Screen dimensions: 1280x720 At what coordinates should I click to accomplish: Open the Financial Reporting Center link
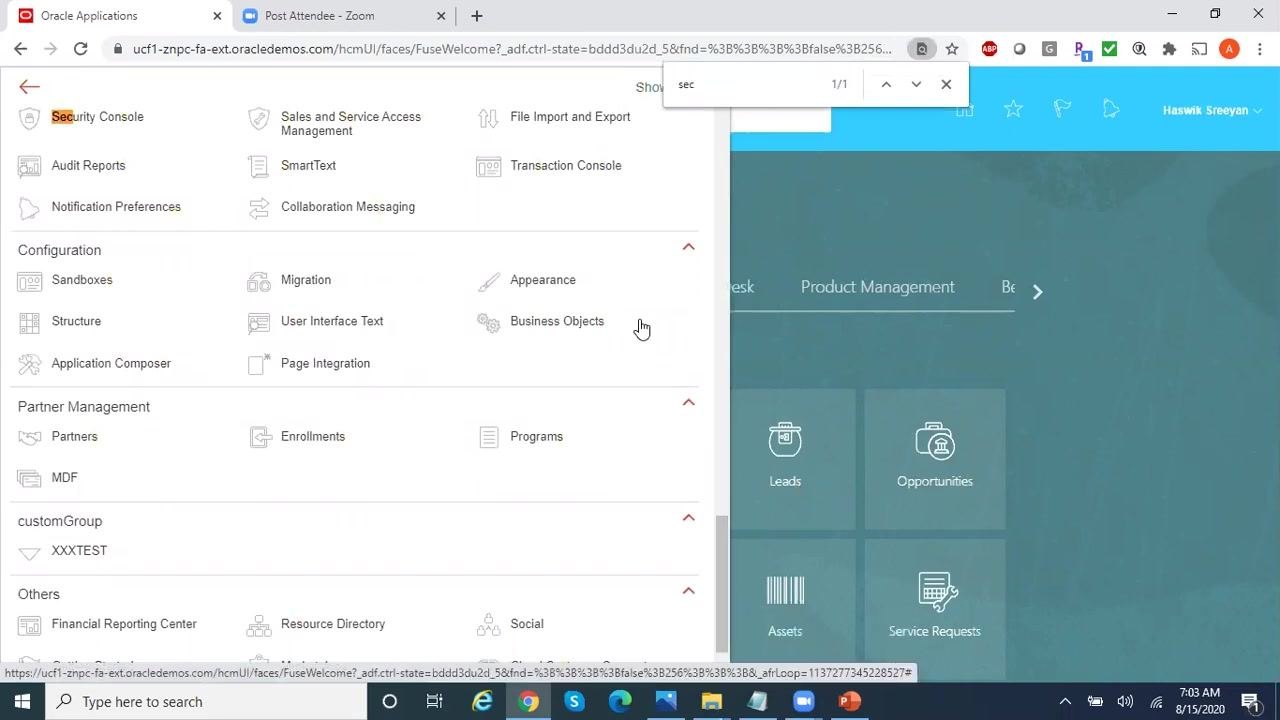point(124,624)
